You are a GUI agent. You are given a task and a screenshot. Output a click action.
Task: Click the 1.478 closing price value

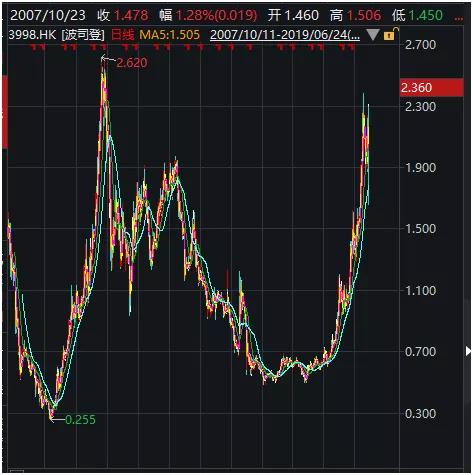point(131,15)
